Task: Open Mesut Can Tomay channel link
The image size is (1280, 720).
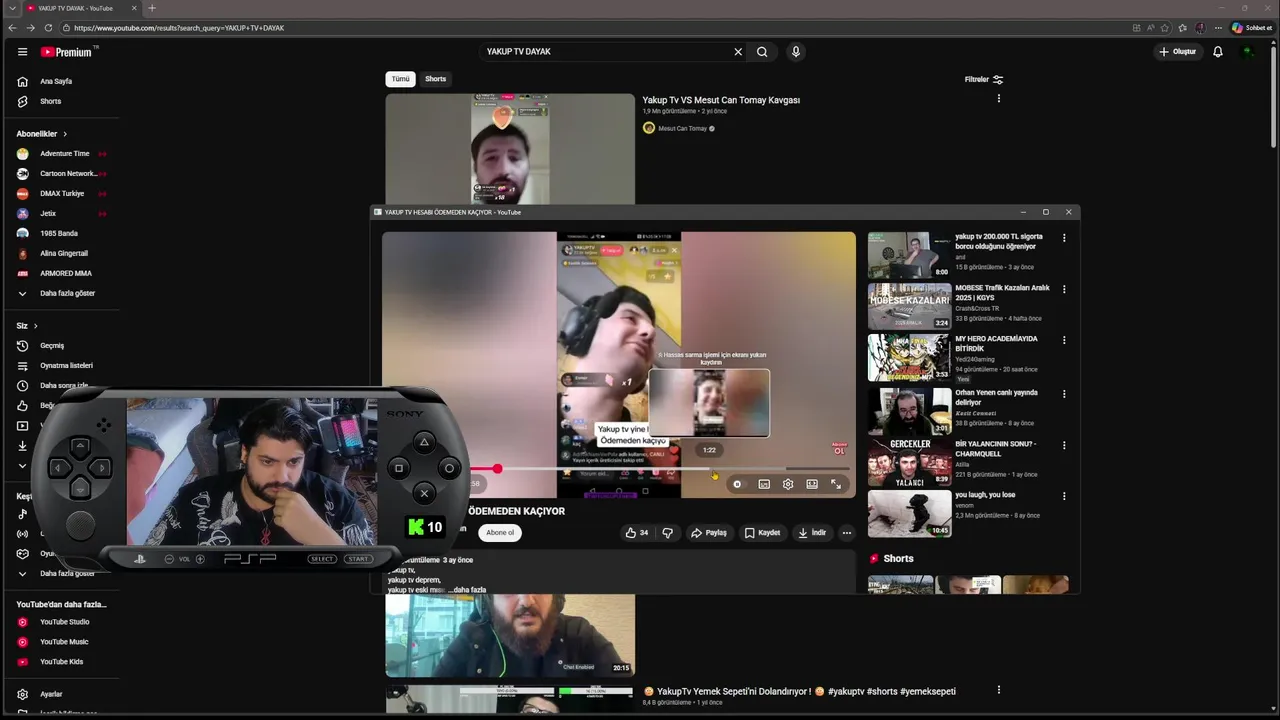Action: [x=682, y=128]
